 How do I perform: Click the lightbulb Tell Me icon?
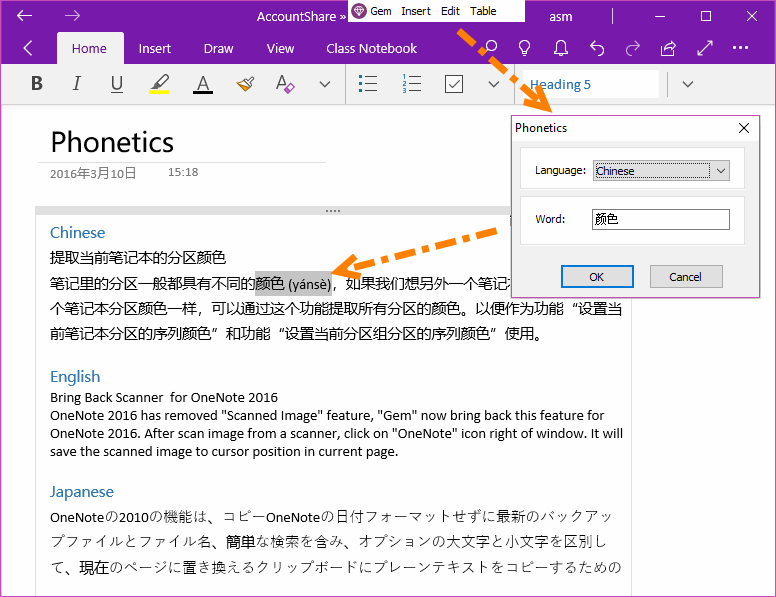(x=525, y=48)
